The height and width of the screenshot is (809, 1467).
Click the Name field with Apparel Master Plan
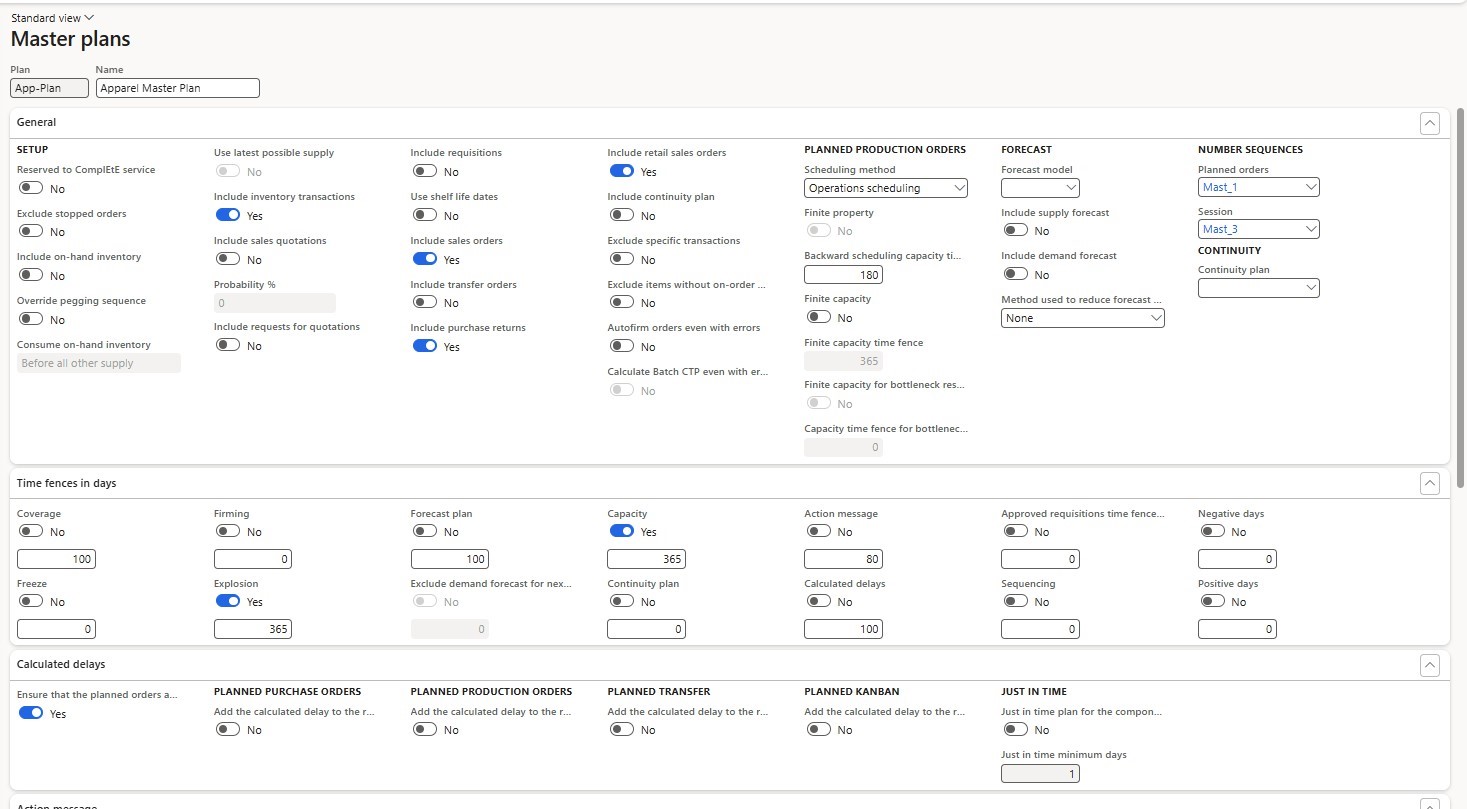click(177, 88)
